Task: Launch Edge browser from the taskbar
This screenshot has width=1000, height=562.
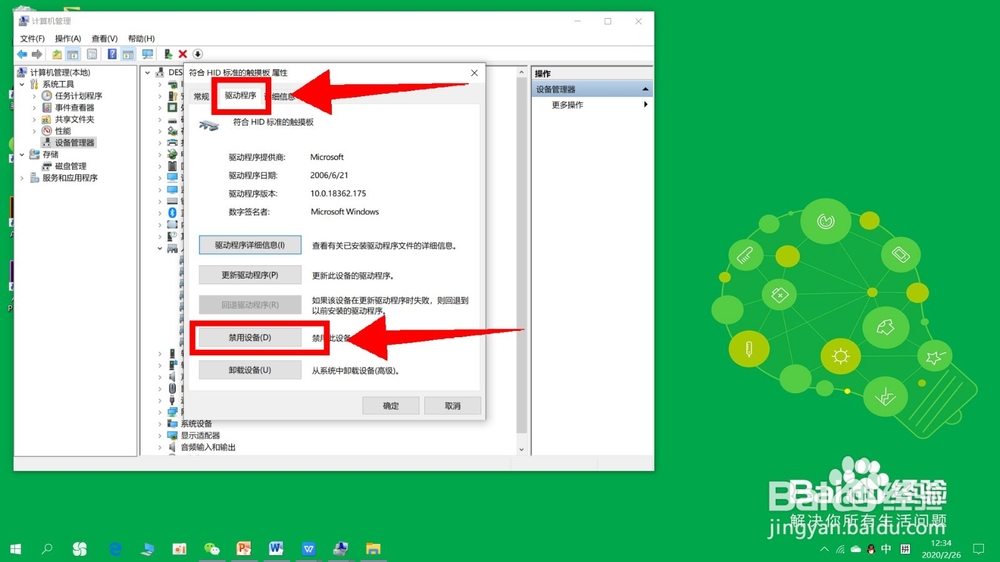Action: tap(115, 549)
